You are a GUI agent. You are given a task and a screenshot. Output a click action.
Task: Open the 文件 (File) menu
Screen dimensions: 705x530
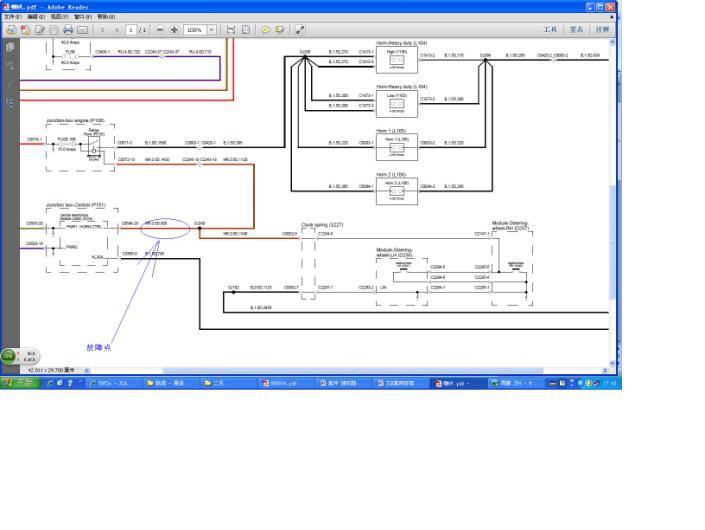click(x=12, y=17)
